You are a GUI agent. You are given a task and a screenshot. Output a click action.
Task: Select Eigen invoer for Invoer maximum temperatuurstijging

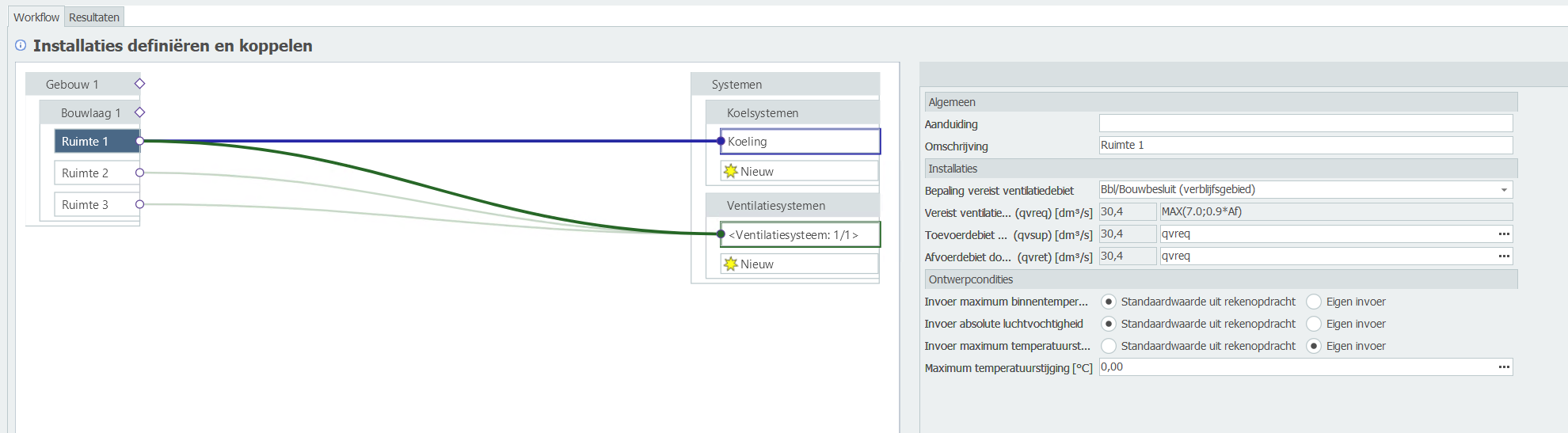click(1314, 346)
